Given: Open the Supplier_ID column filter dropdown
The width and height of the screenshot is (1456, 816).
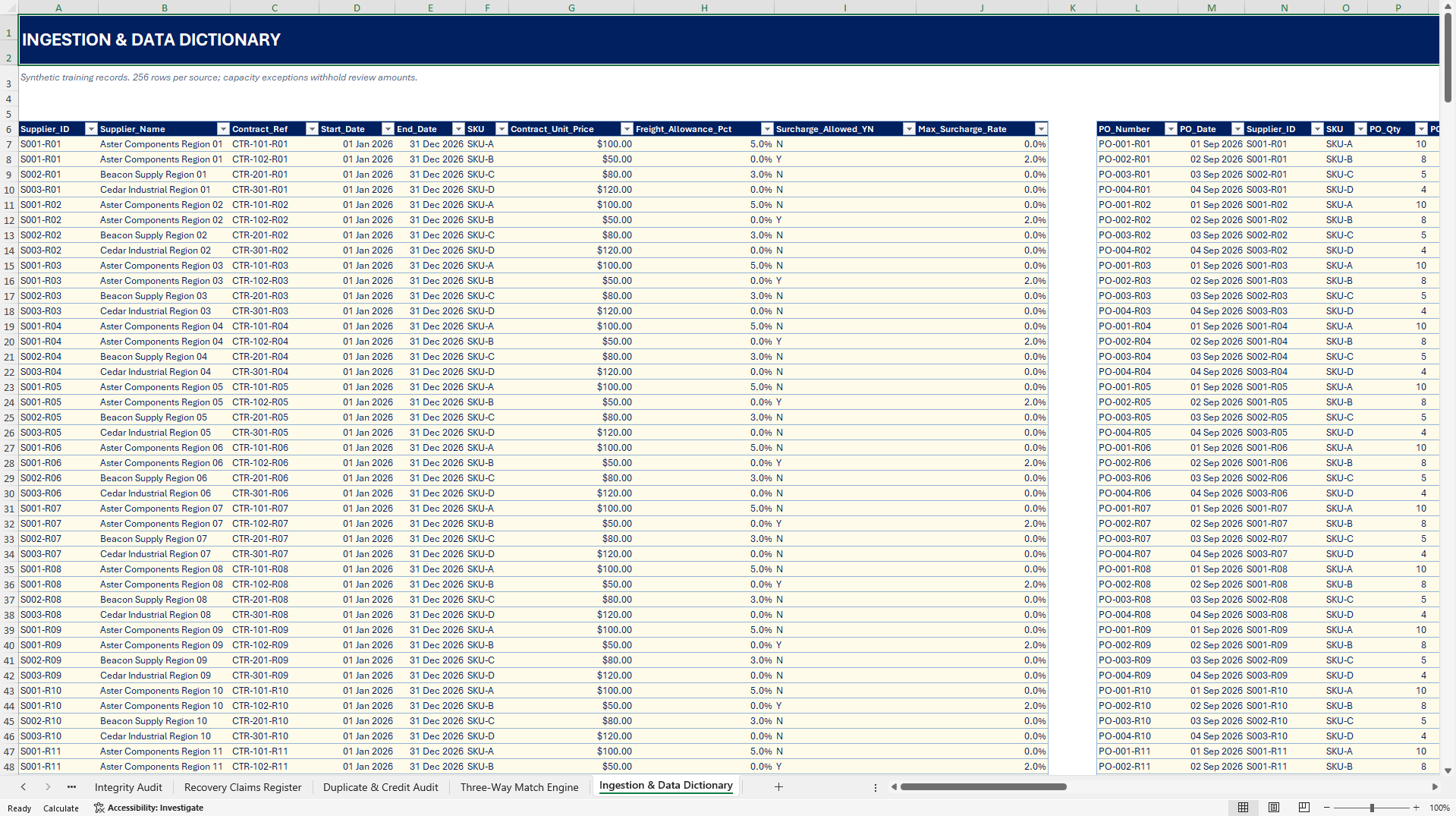Looking at the screenshot, I should [91, 129].
